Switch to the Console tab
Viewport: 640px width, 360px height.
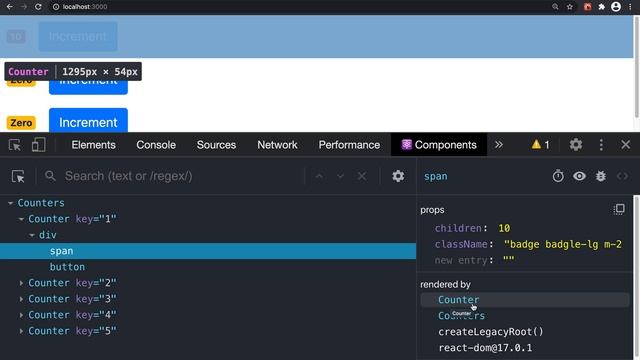[x=156, y=145]
